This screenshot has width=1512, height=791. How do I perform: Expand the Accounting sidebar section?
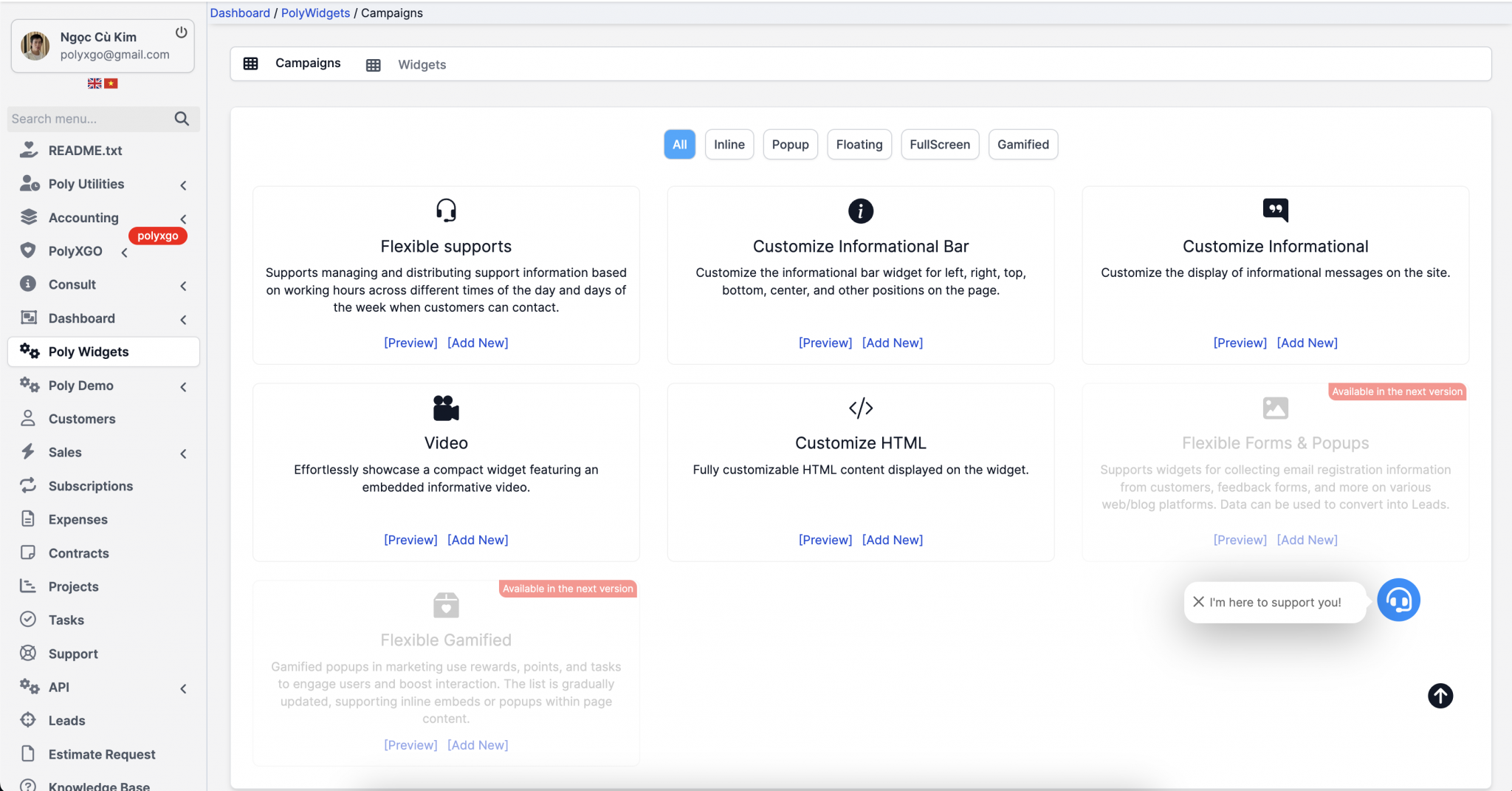(x=184, y=218)
